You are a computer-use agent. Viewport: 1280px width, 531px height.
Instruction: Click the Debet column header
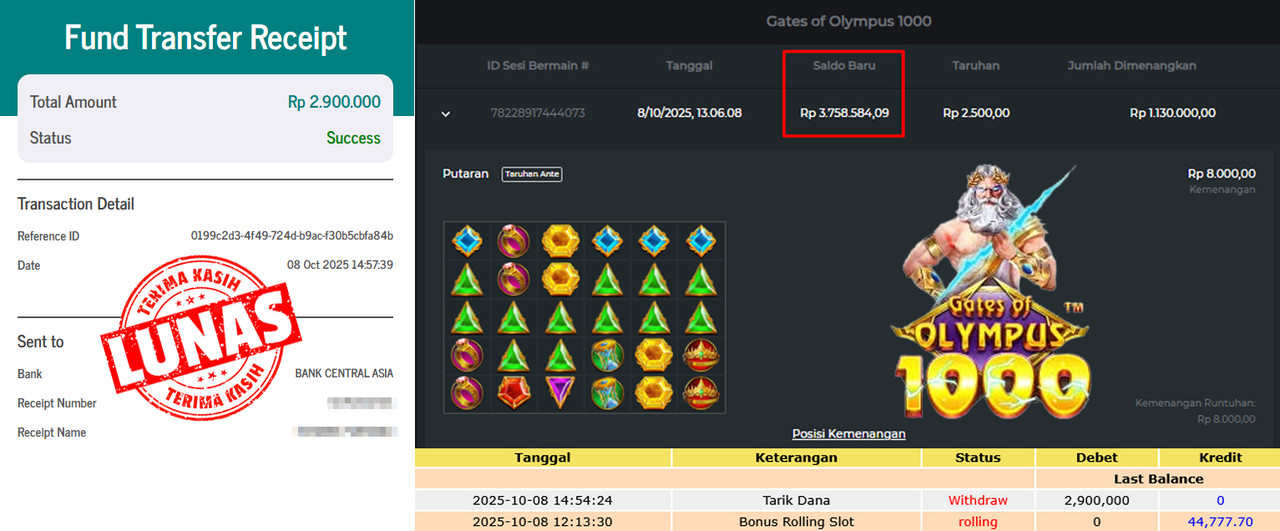tap(1097, 457)
